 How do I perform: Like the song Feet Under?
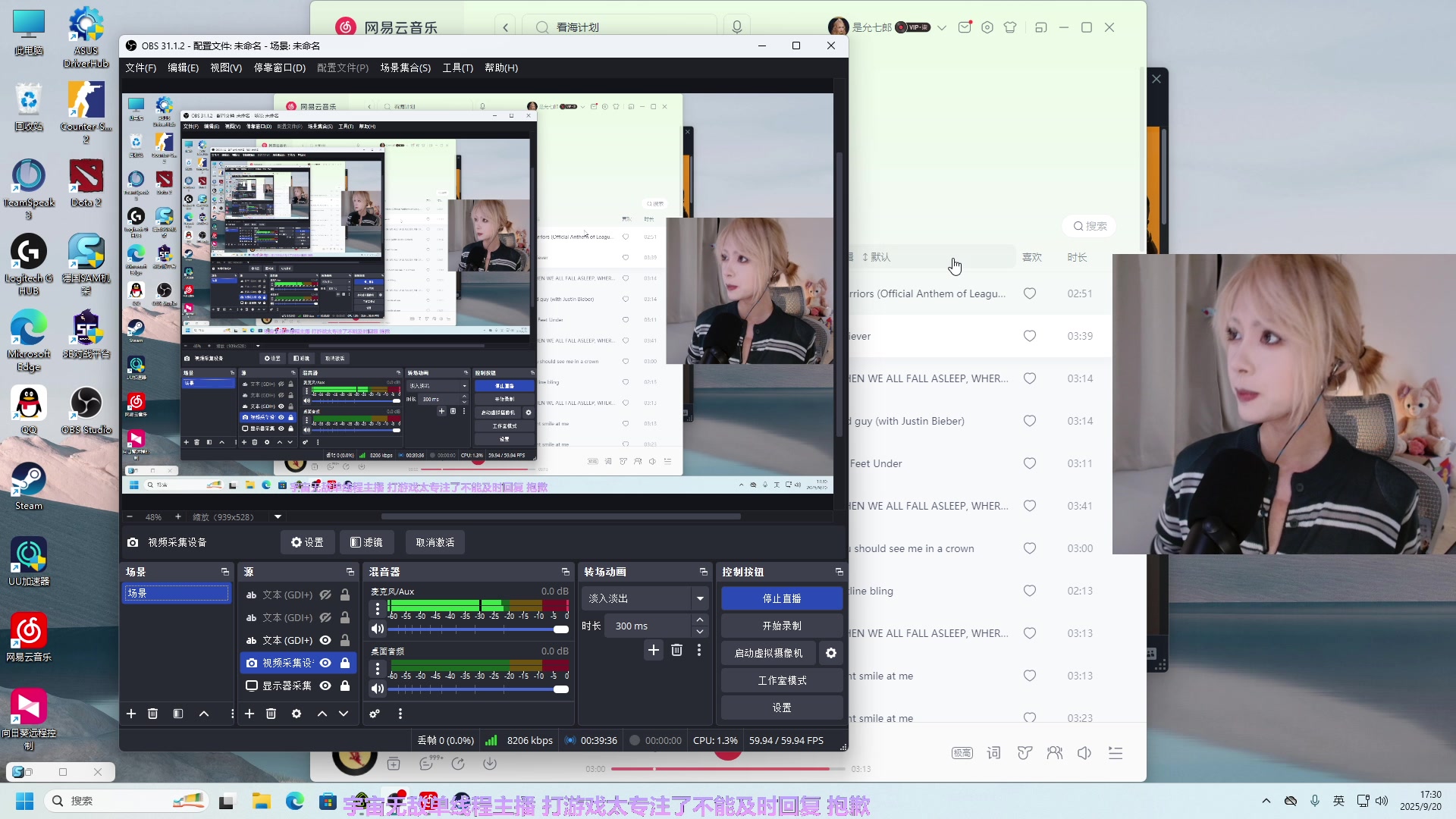click(1030, 463)
